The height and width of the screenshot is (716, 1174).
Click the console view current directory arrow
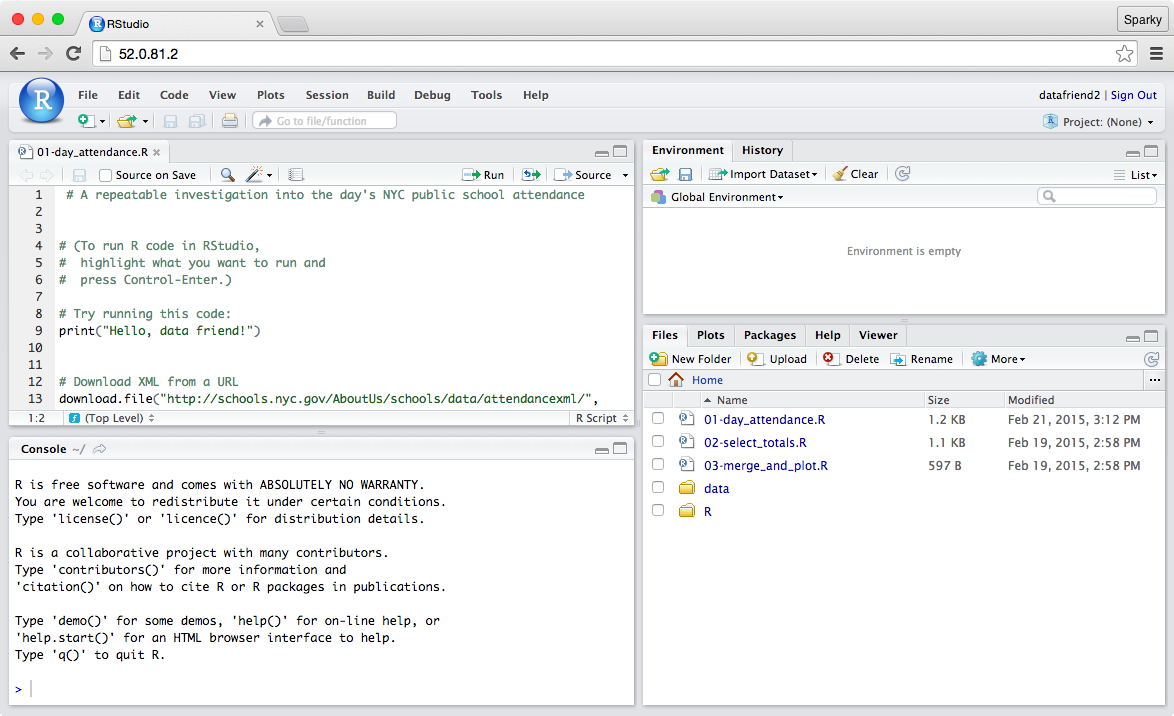(x=100, y=449)
